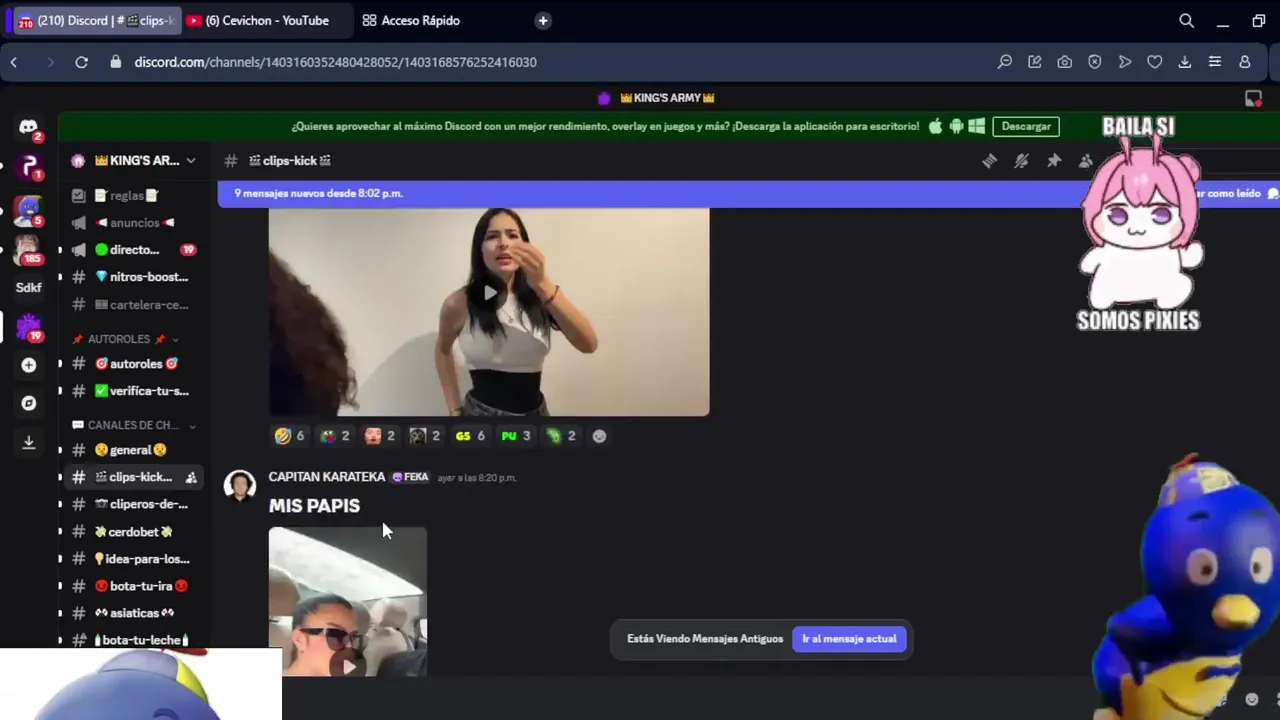Click the CAPITAN KARATEKA avatar

[x=240, y=485]
